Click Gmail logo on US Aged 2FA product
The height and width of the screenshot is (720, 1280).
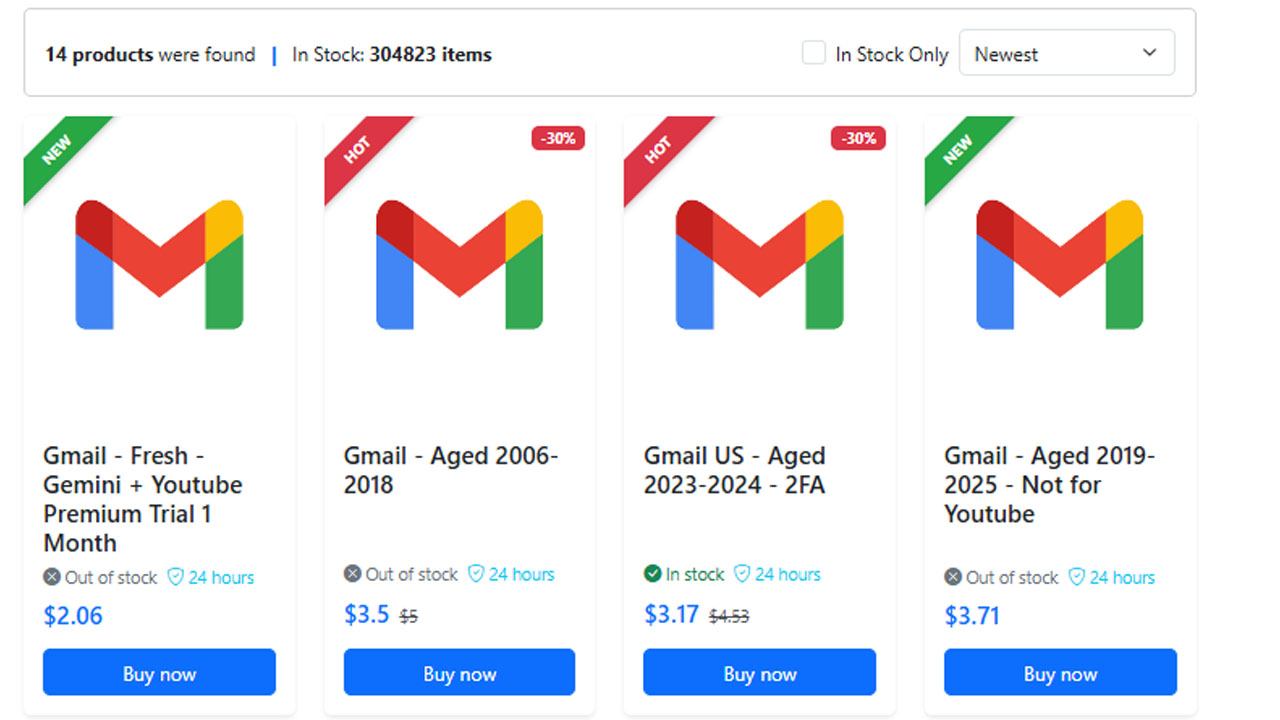click(x=760, y=264)
